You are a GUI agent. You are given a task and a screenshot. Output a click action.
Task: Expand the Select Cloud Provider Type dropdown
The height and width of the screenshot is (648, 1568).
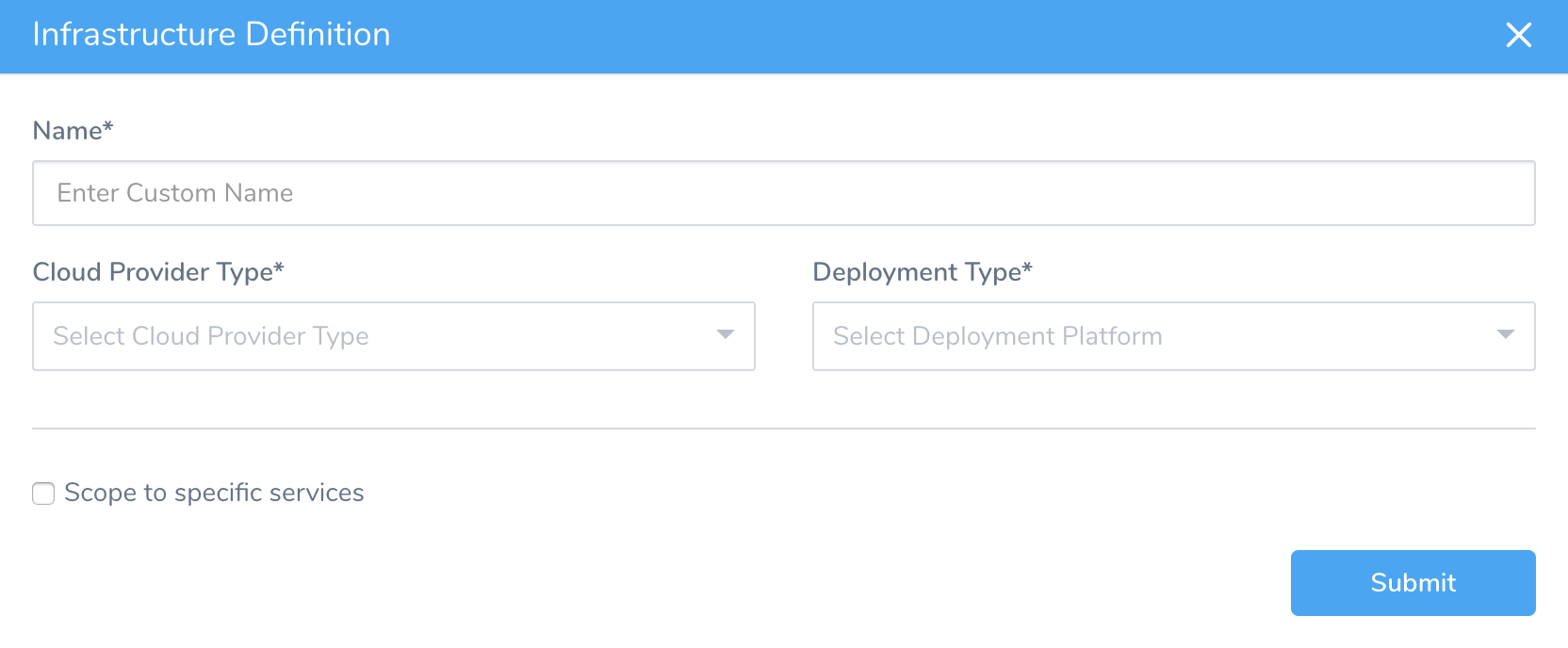(394, 336)
